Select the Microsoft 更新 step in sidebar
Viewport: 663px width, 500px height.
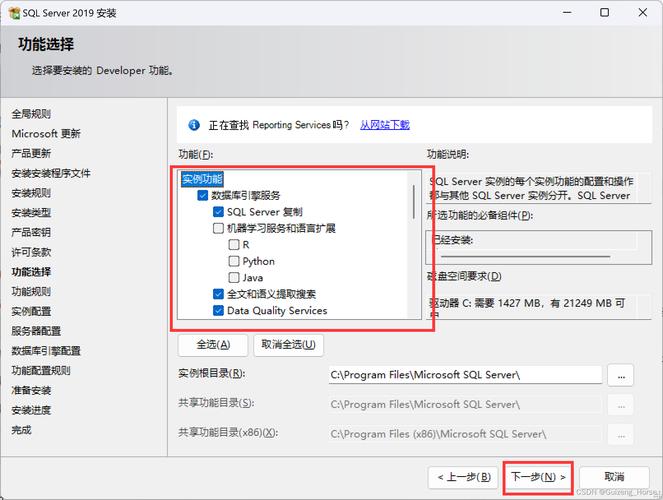pyautogui.click(x=46, y=134)
